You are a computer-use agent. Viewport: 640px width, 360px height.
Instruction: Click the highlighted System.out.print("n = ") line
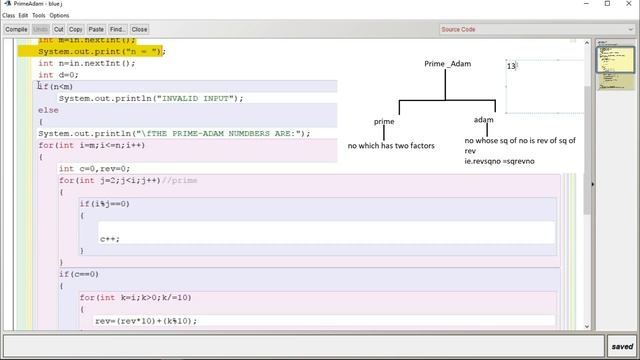pos(102,51)
